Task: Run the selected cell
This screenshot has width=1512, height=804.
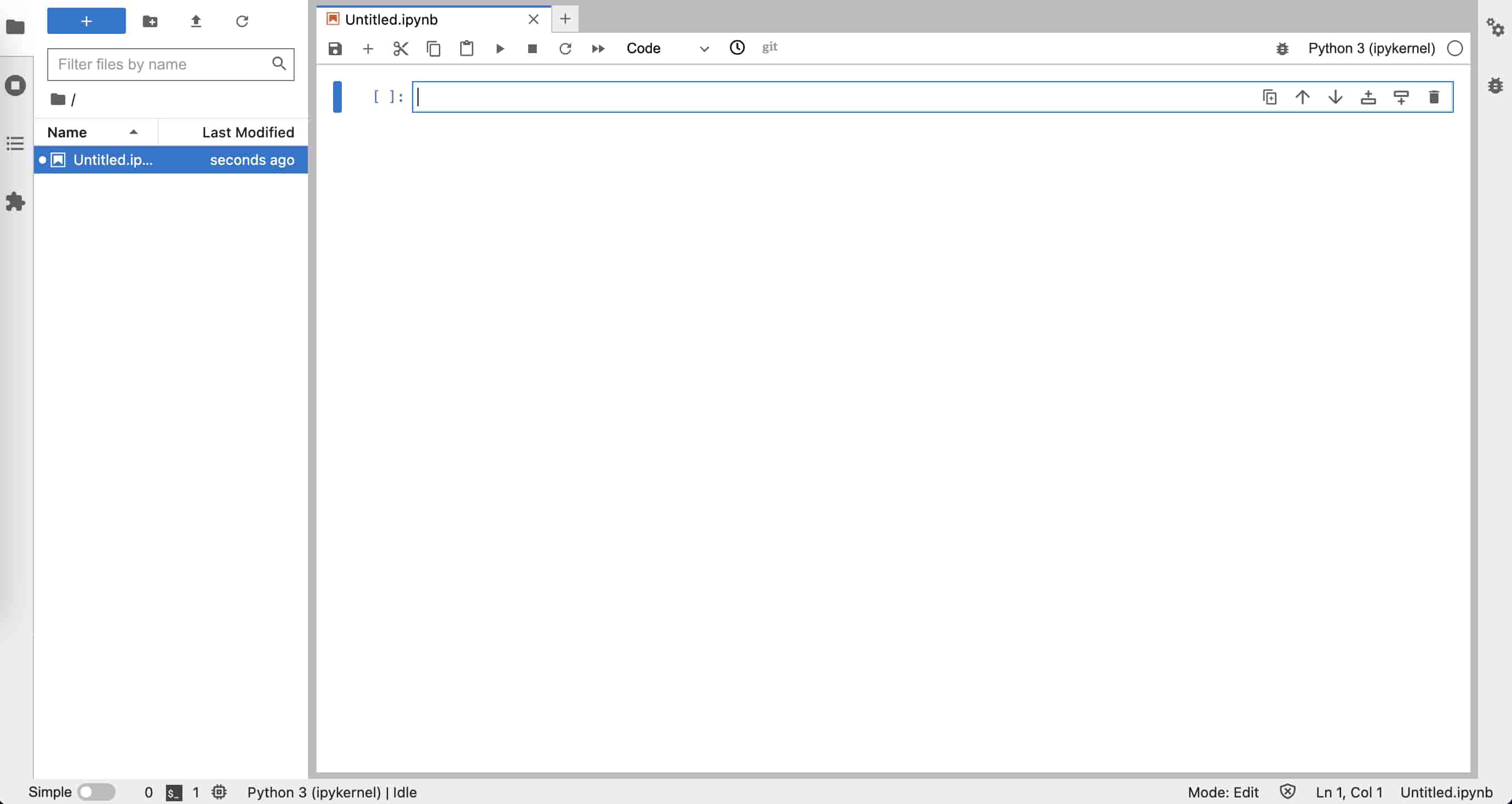Action: [x=500, y=48]
